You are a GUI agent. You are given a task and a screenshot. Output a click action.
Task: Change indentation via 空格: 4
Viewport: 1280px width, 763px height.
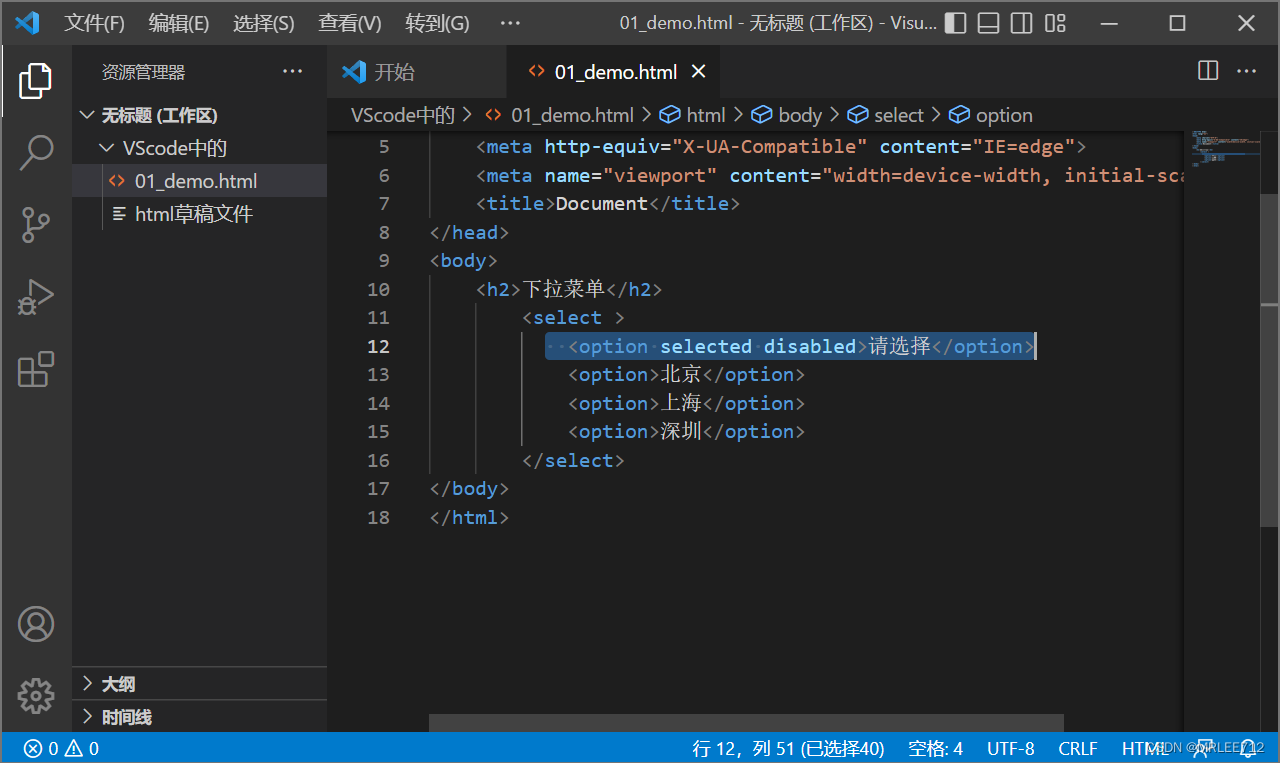[x=936, y=748]
